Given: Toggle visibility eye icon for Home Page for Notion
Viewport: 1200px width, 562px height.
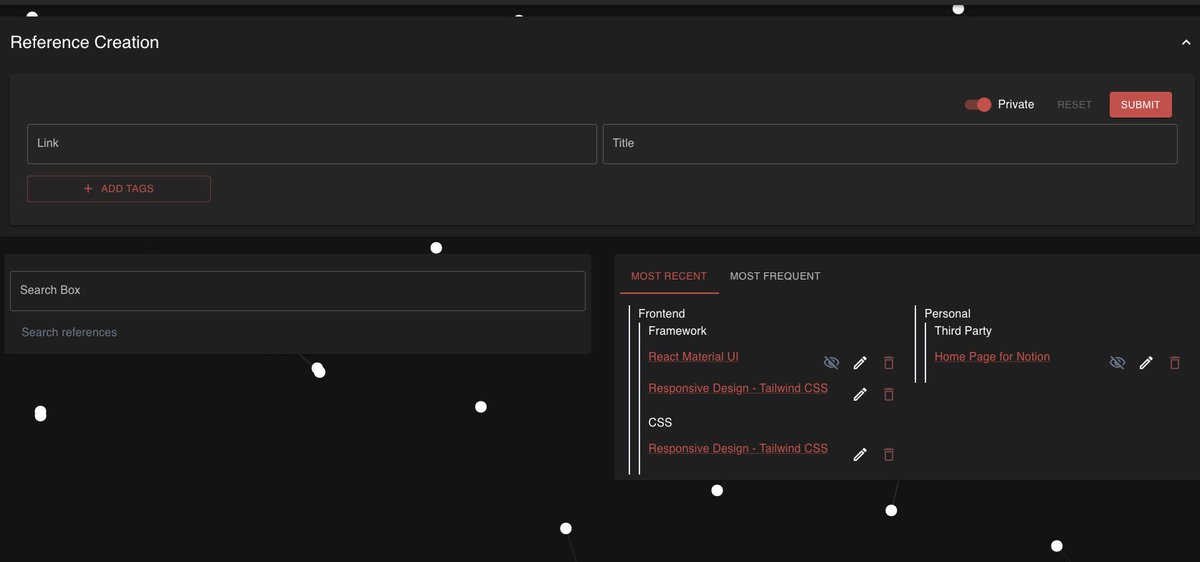Looking at the screenshot, I should [1118, 362].
